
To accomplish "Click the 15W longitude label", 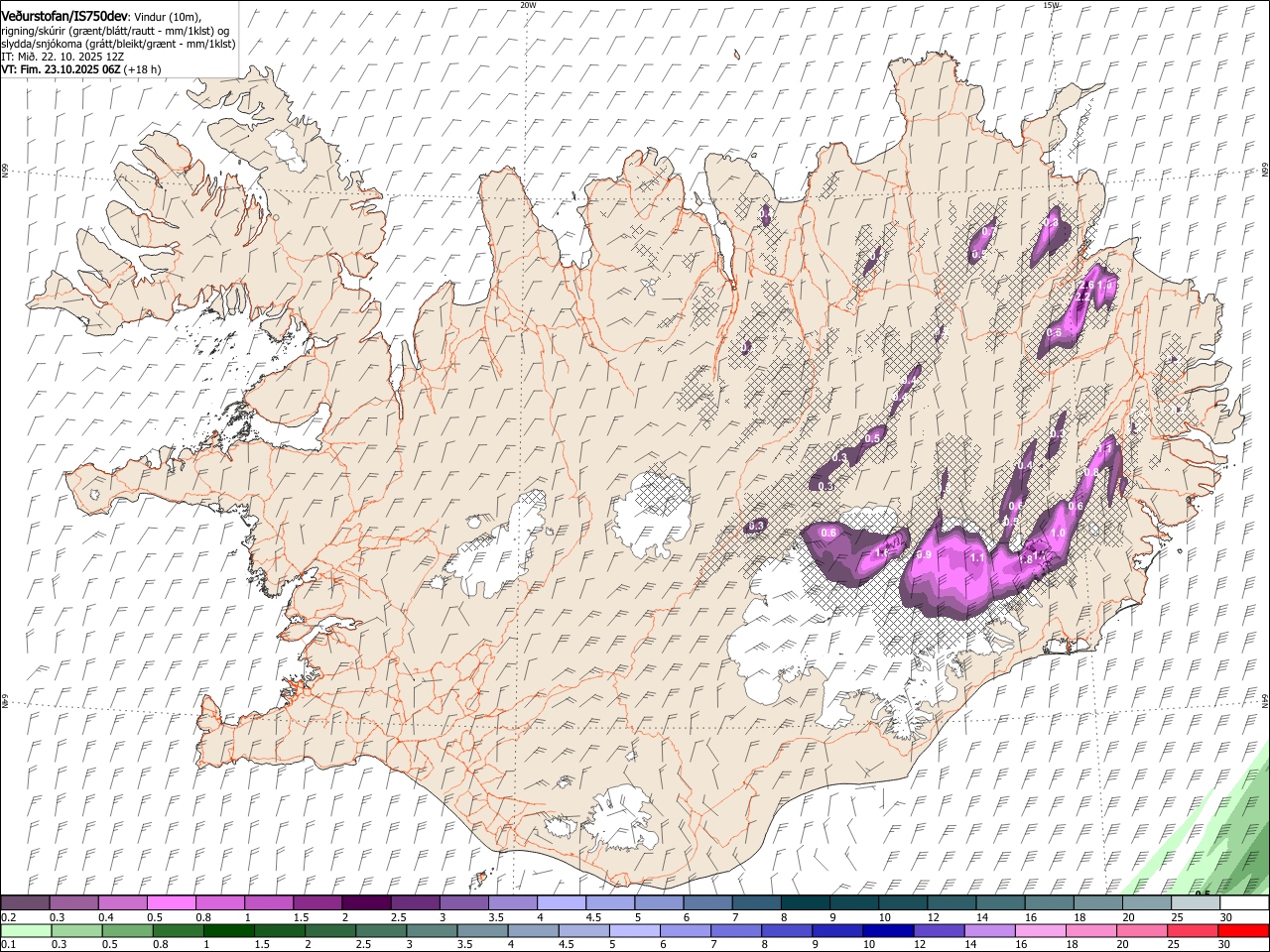I will click(1051, 4).
